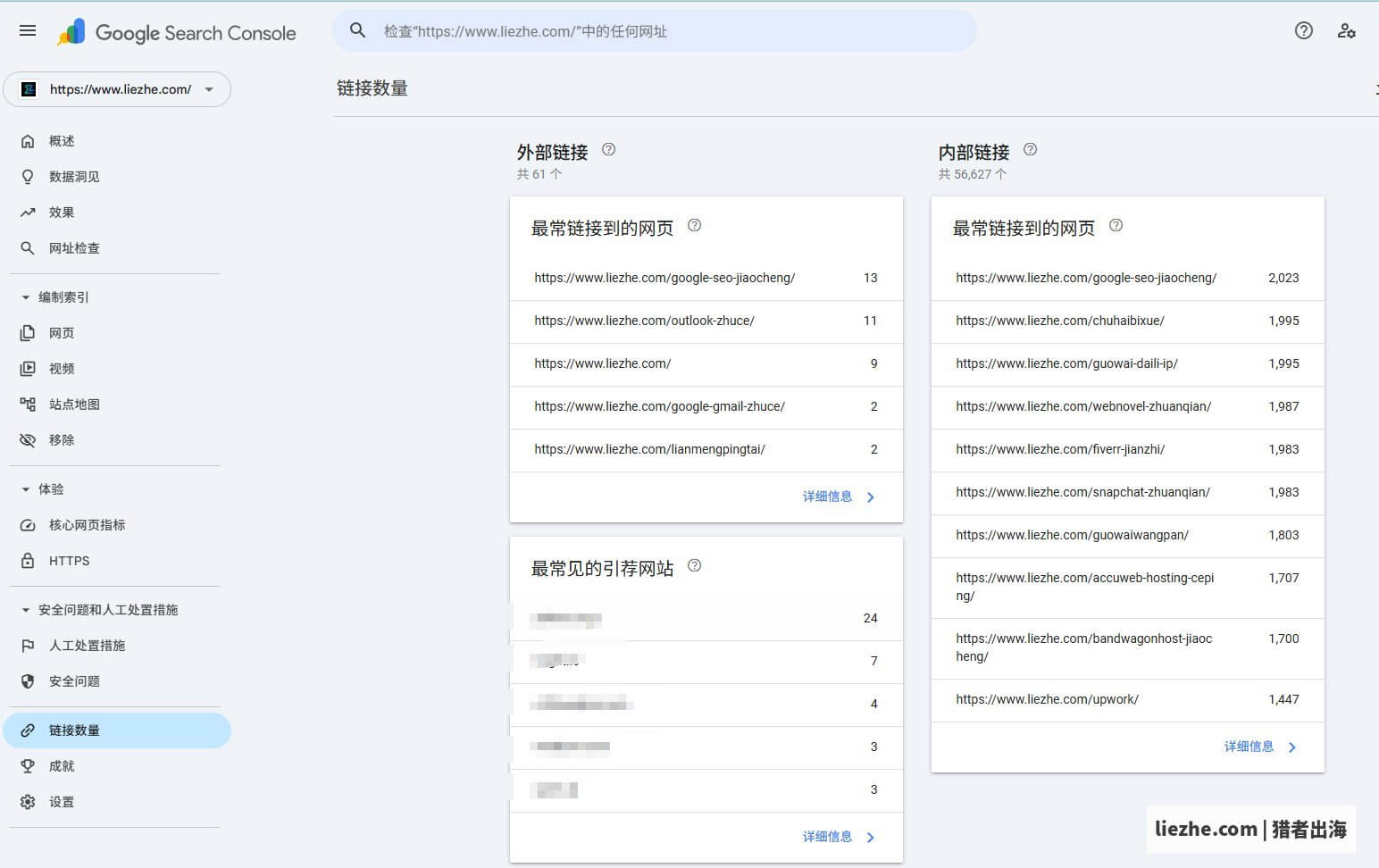Open referring site row with 7 links

[x=706, y=662]
